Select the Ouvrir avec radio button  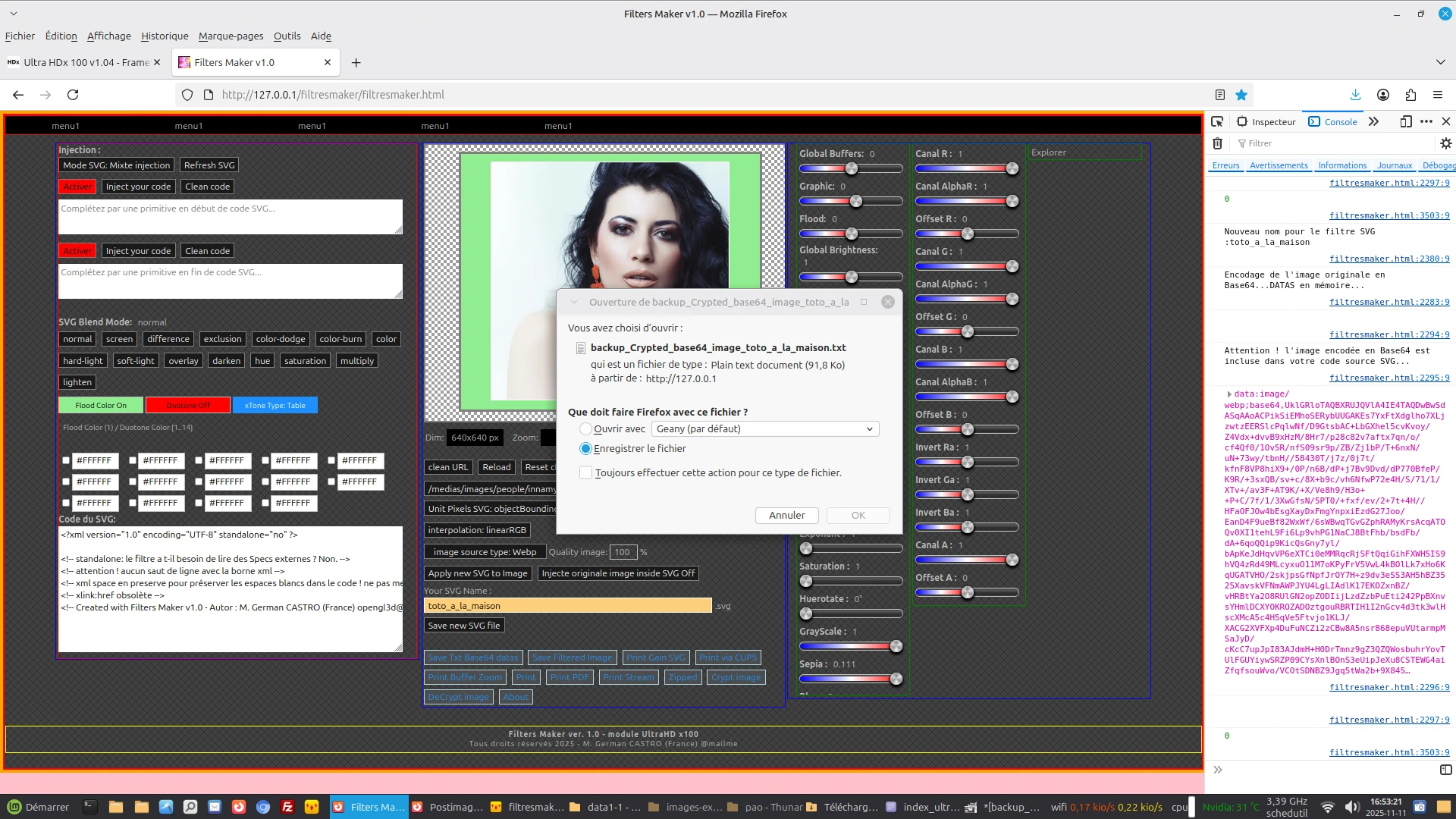coord(585,429)
